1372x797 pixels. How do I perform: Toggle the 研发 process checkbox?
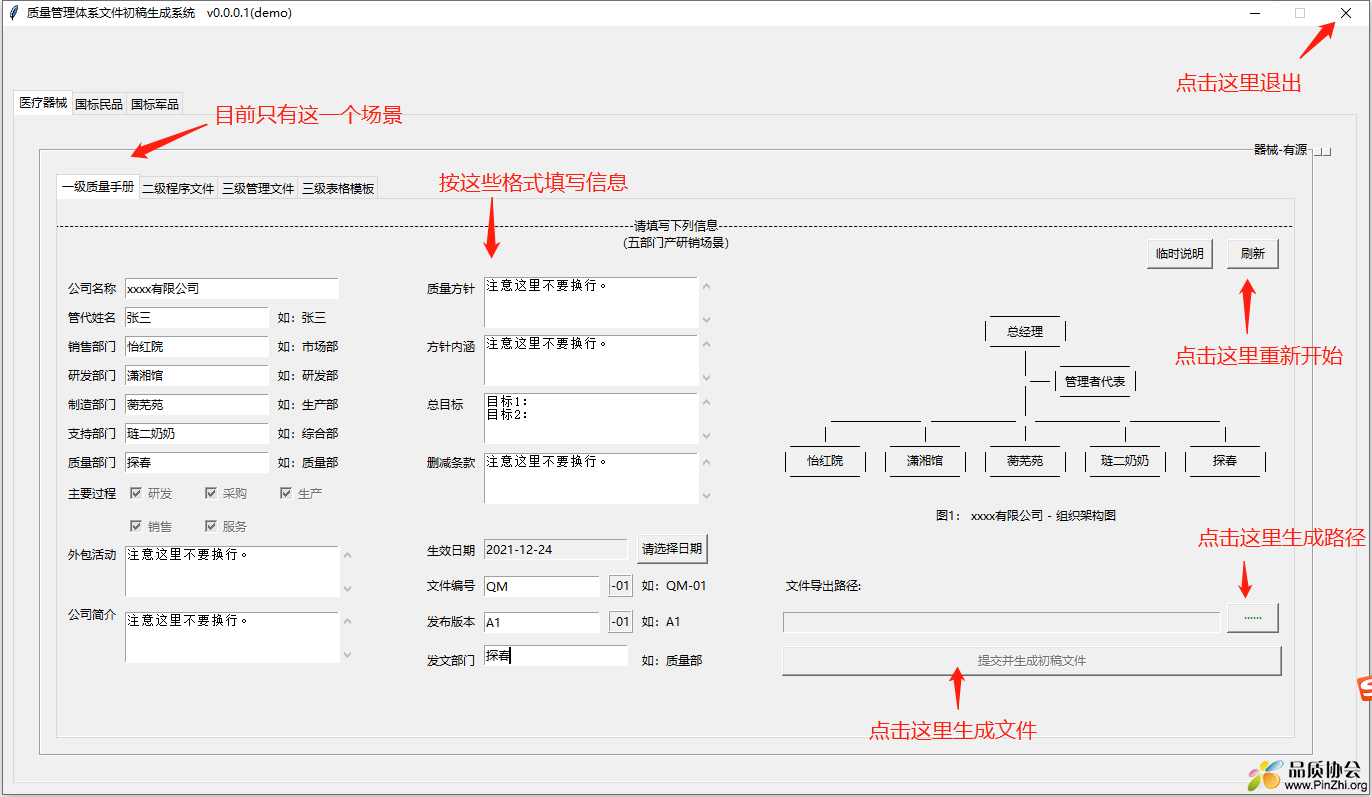pyautogui.click(x=136, y=493)
